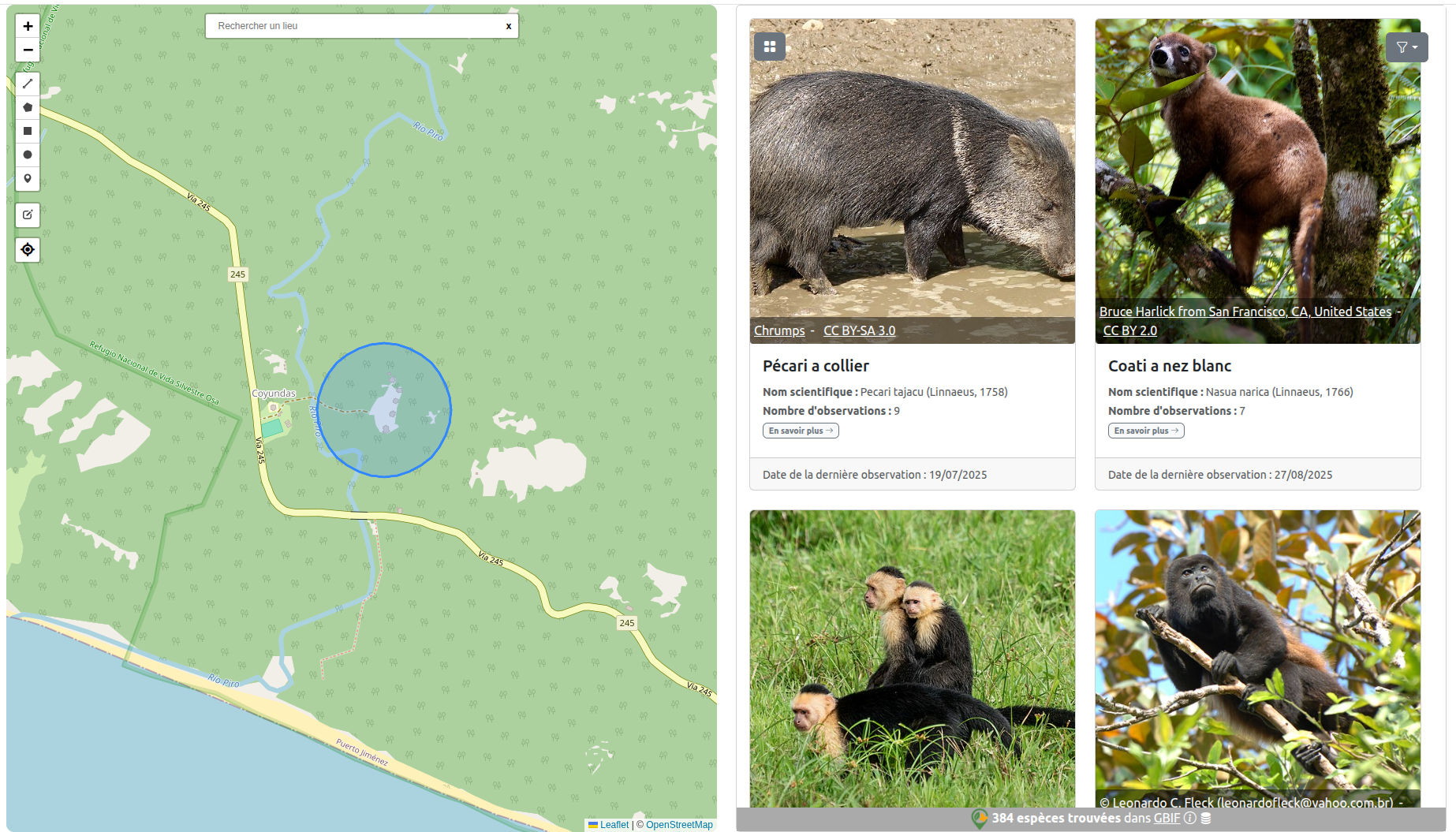
Task: Select the draw rectangle tool
Action: [x=28, y=131]
